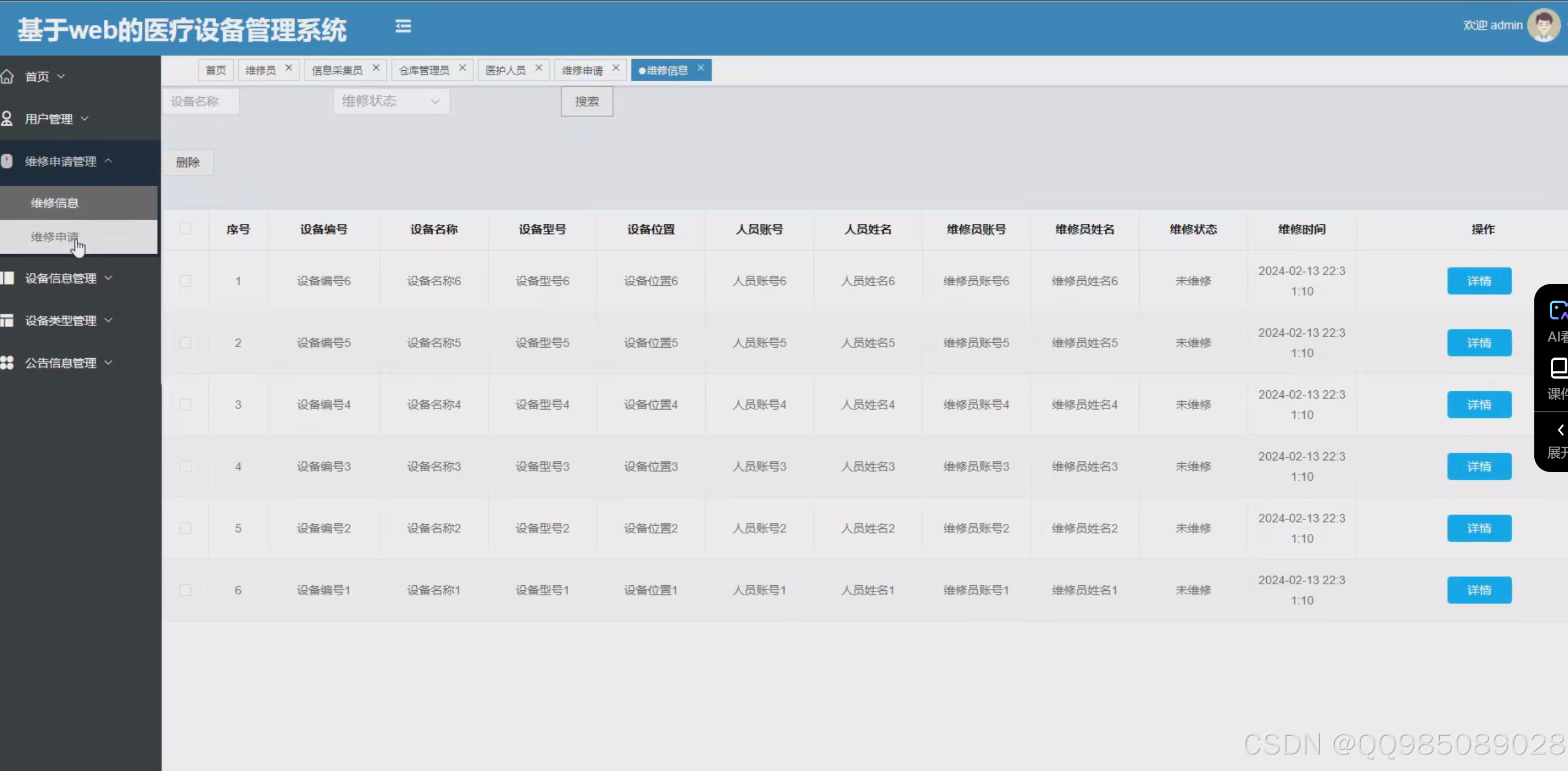
Task: Click the equipment type management icon
Action: coord(7,321)
